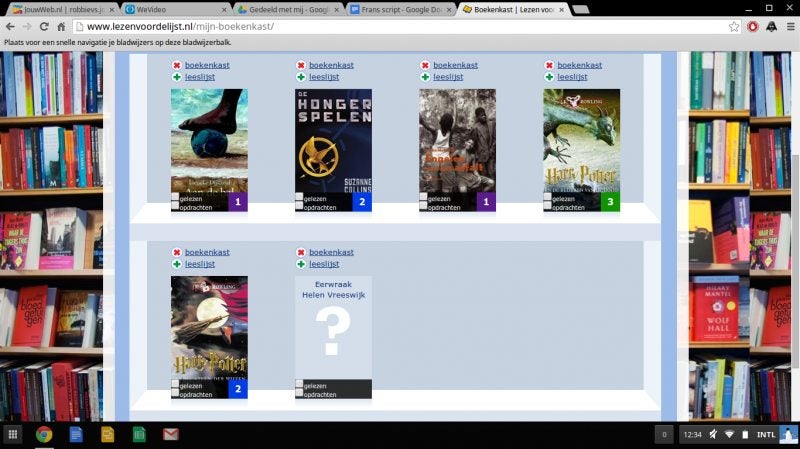Click green plus above the Harry Potter broomstick cover
Image resolution: width=800 pixels, height=449 pixels.
point(177,264)
